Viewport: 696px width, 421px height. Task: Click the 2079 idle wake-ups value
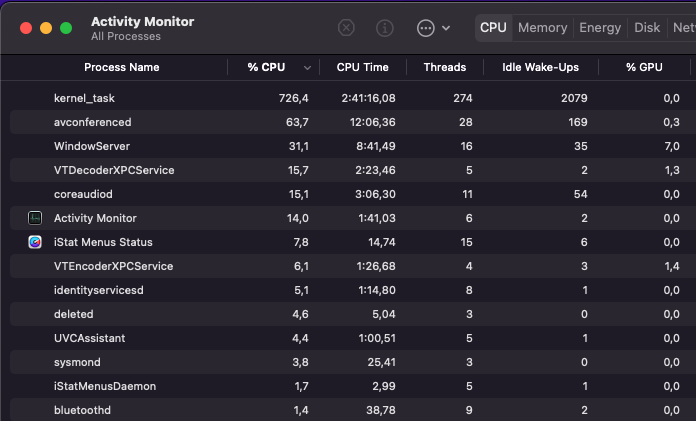click(x=574, y=98)
